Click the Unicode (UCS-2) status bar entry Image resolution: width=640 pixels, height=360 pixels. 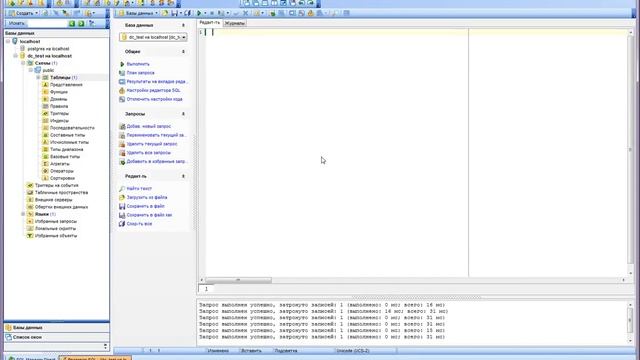point(353,351)
